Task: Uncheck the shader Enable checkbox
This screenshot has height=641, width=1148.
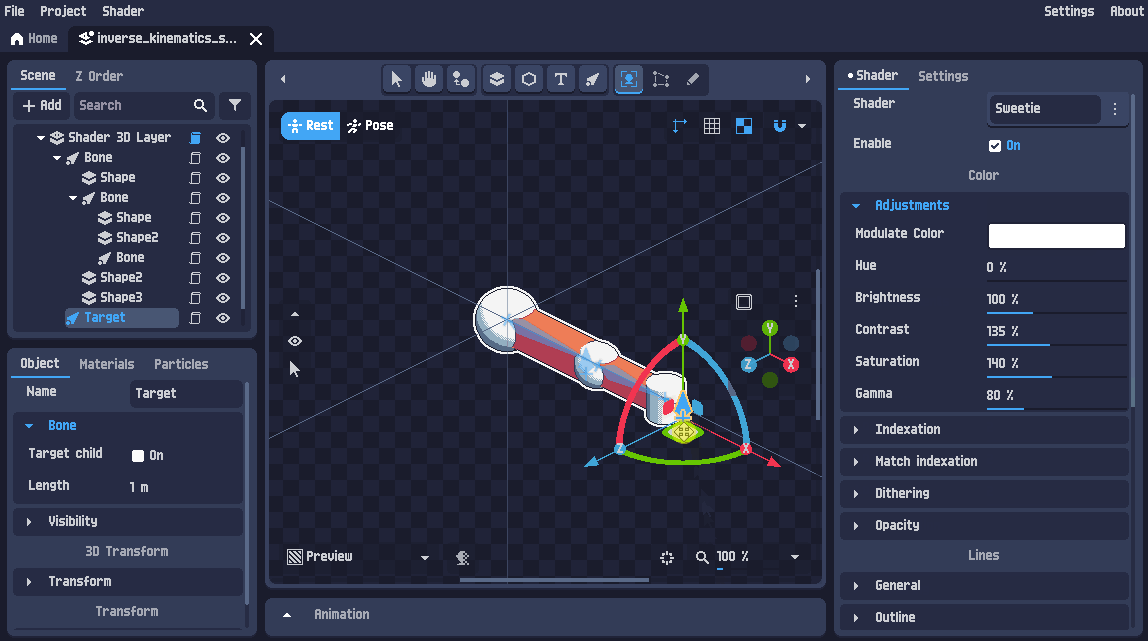Action: tap(995, 146)
